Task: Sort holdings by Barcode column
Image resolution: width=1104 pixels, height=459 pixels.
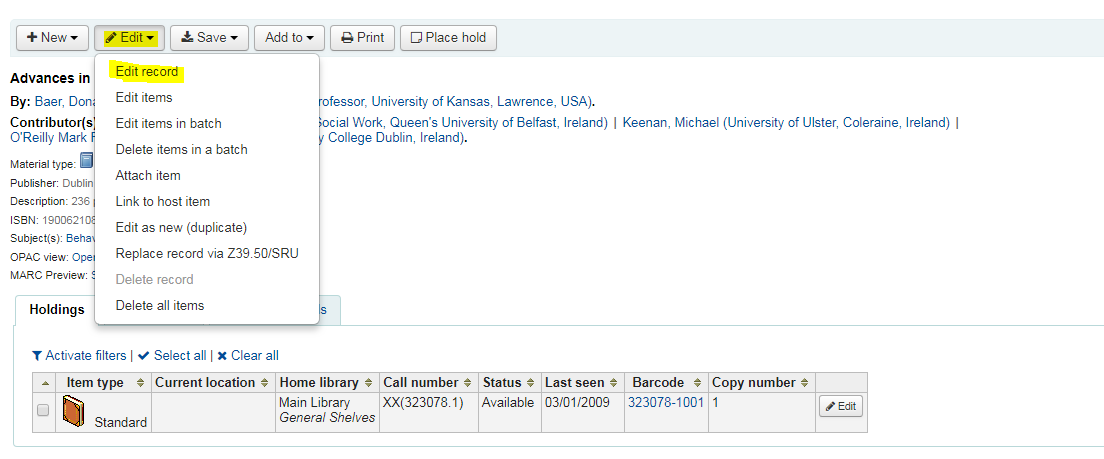Action: (665, 382)
